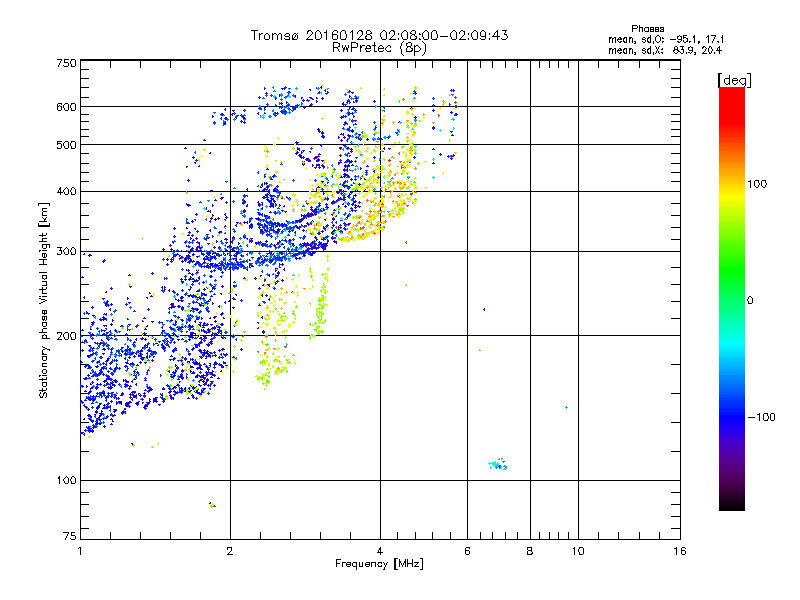
Task: Click the '100' colorbar tick label
Action: (x=757, y=184)
